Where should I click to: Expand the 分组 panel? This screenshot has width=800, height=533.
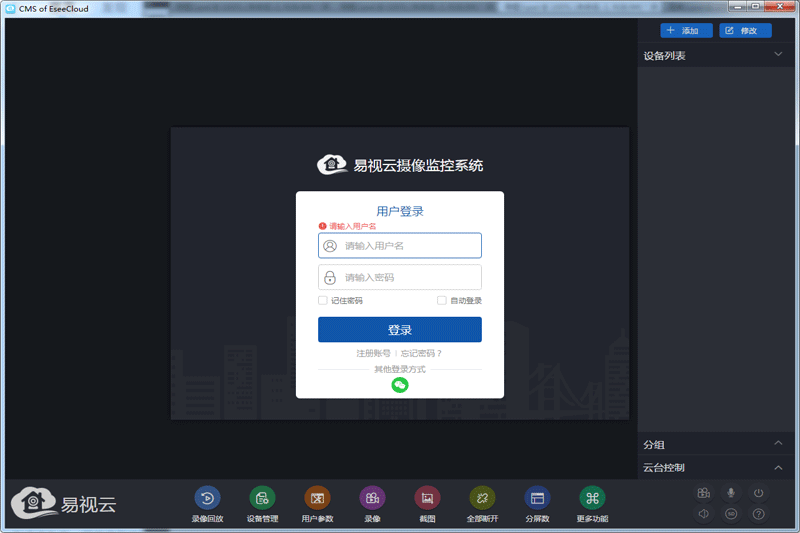[x=778, y=443]
